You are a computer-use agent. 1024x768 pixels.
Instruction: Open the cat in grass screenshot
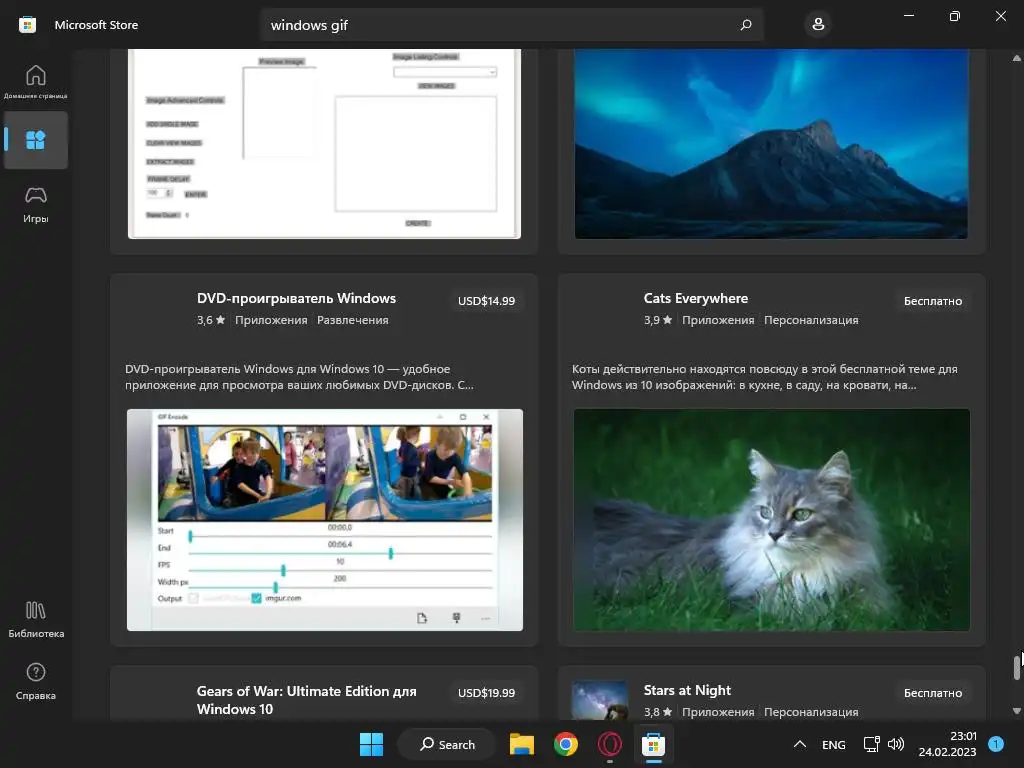(x=771, y=520)
